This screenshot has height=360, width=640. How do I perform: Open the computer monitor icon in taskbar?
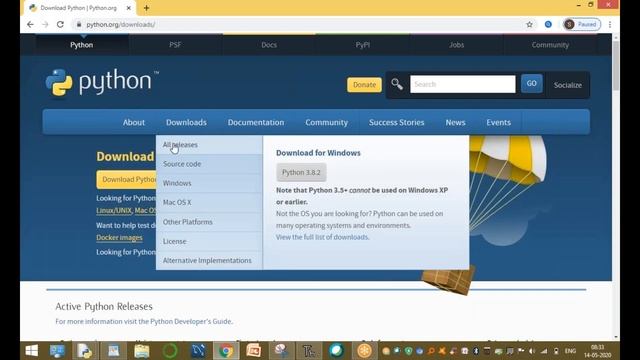[x=57, y=351]
